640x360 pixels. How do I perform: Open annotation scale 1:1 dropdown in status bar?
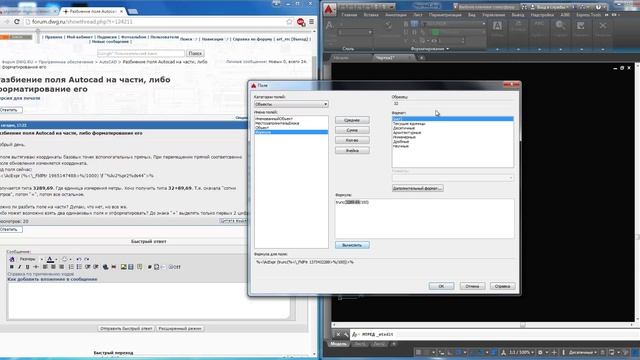pyautogui.click(x=521, y=352)
